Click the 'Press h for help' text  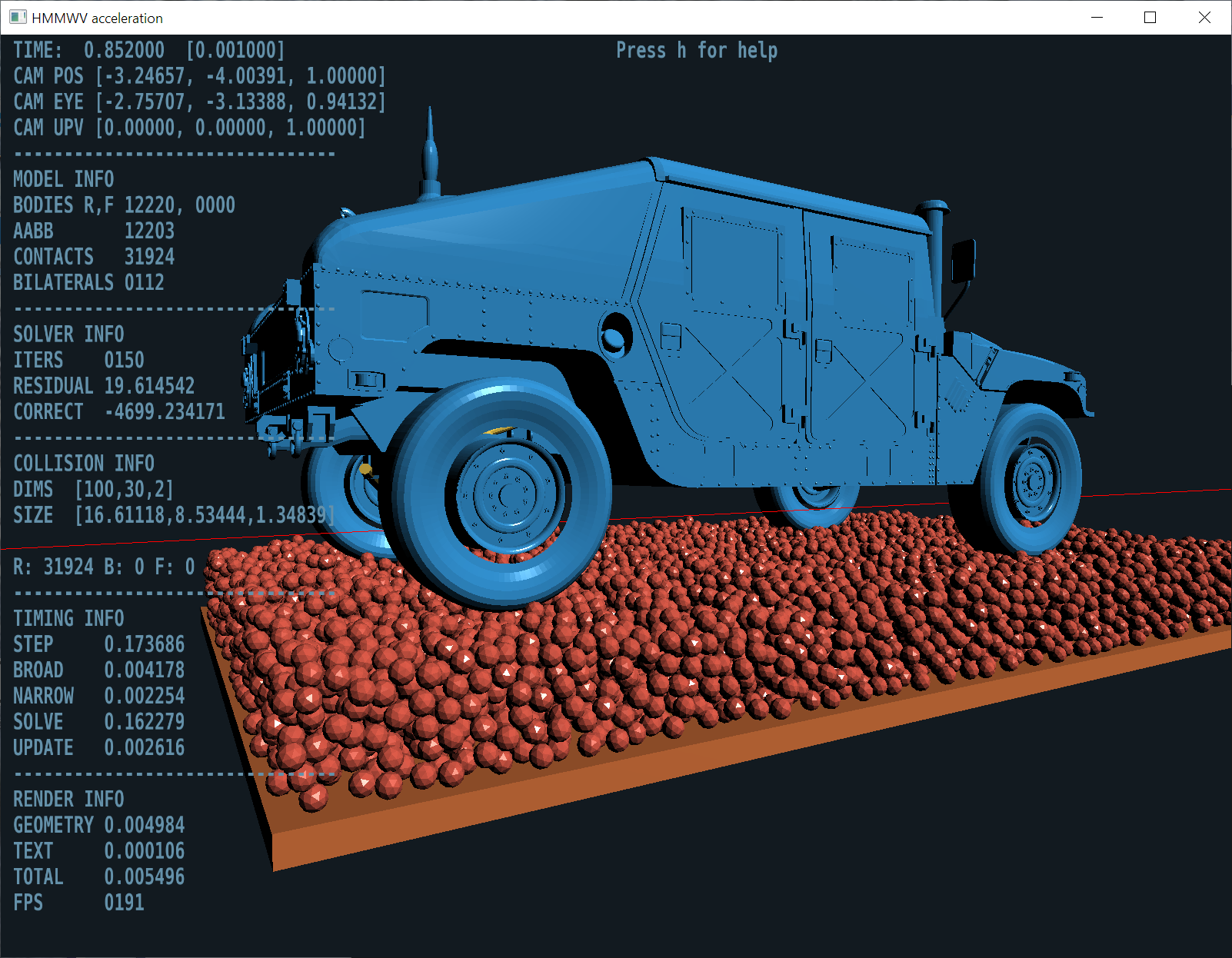pyautogui.click(x=696, y=51)
